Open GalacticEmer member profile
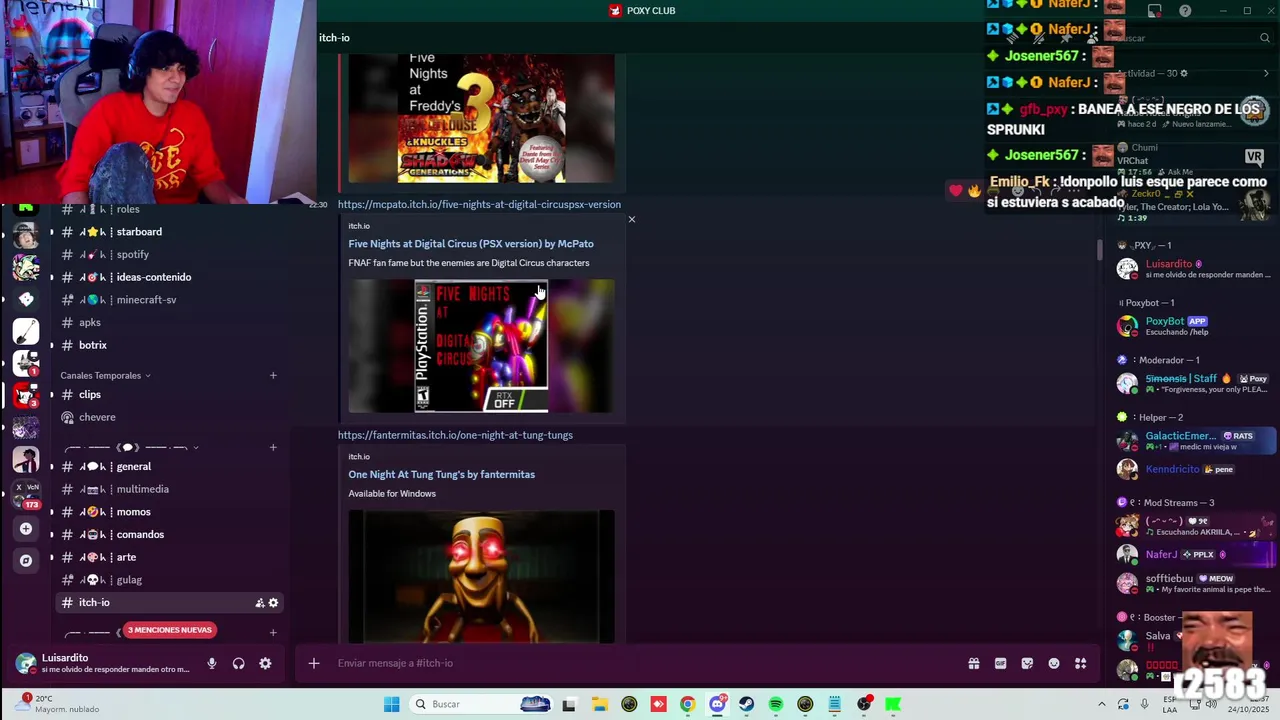1280x720 pixels. point(1195,441)
